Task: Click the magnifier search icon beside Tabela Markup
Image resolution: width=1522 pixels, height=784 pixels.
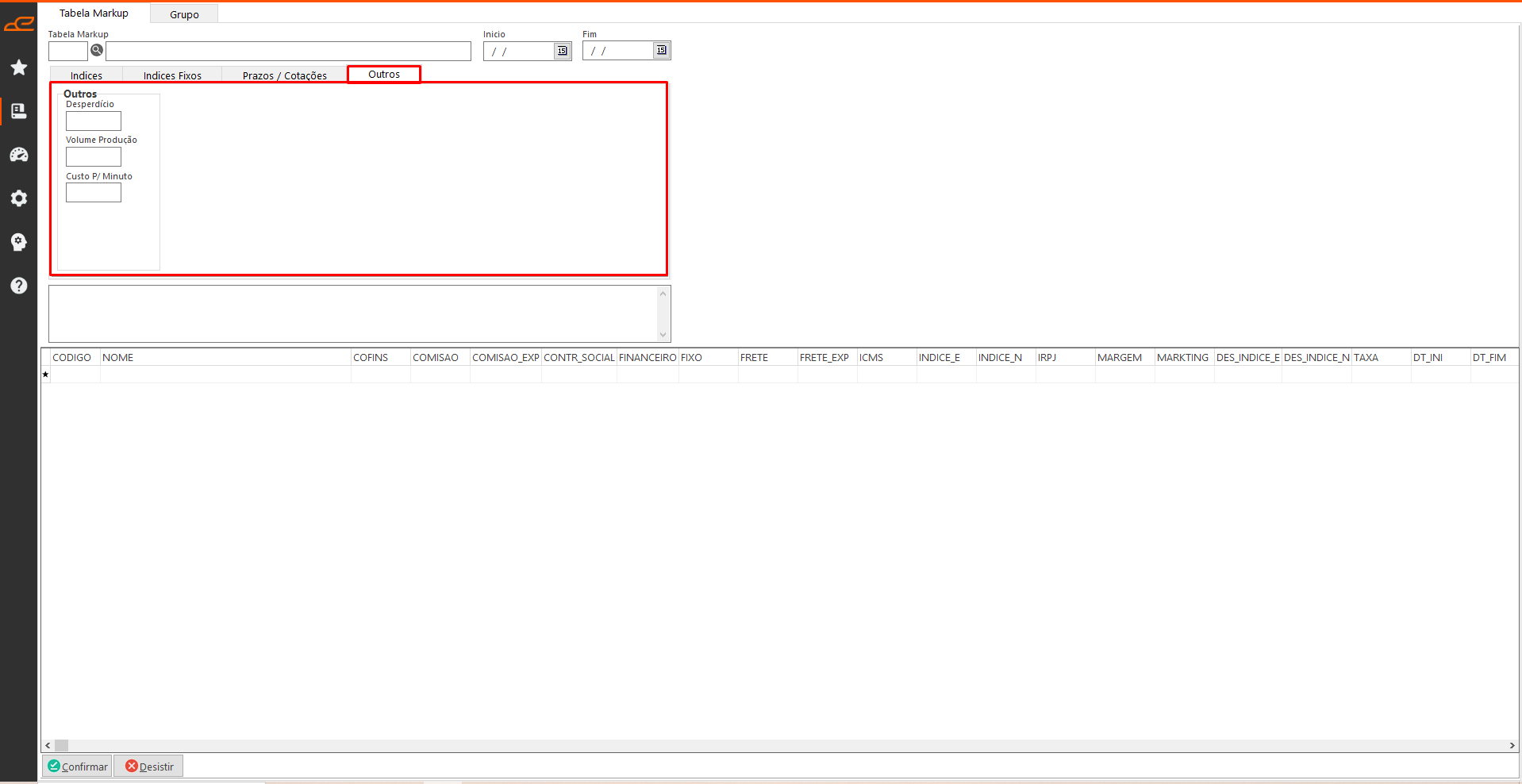Action: point(97,51)
